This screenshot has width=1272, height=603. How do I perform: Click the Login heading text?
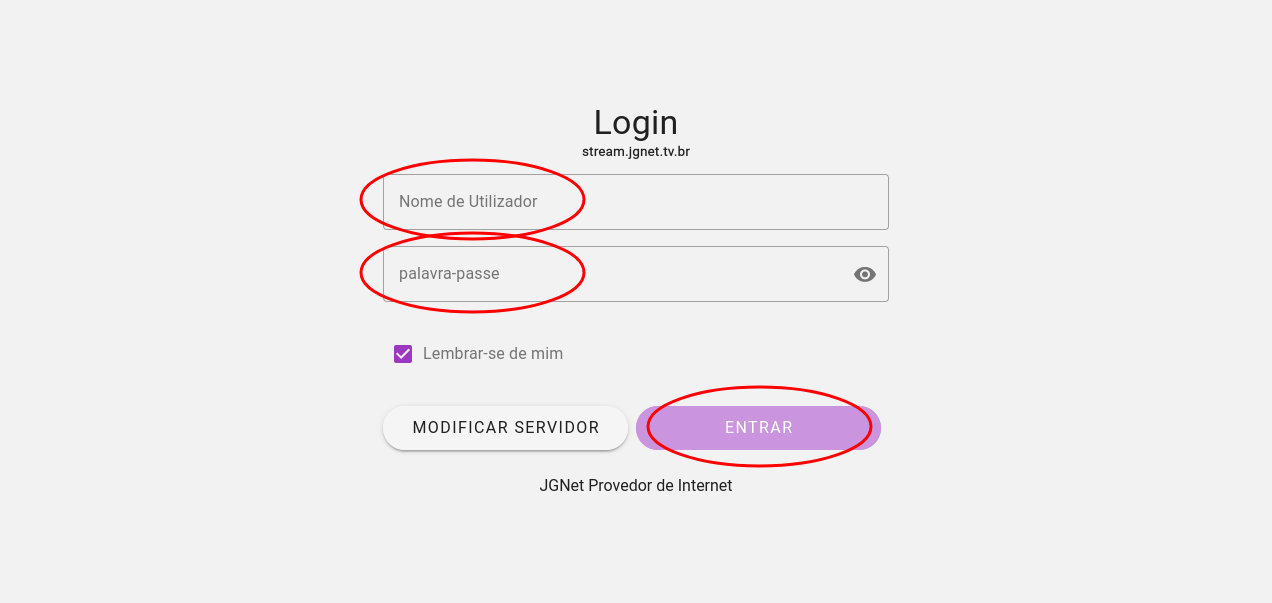[x=636, y=123]
